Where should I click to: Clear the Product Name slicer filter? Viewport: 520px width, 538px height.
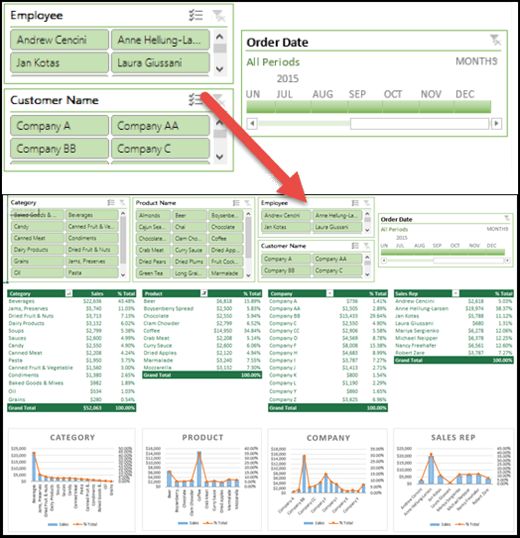coord(247,203)
